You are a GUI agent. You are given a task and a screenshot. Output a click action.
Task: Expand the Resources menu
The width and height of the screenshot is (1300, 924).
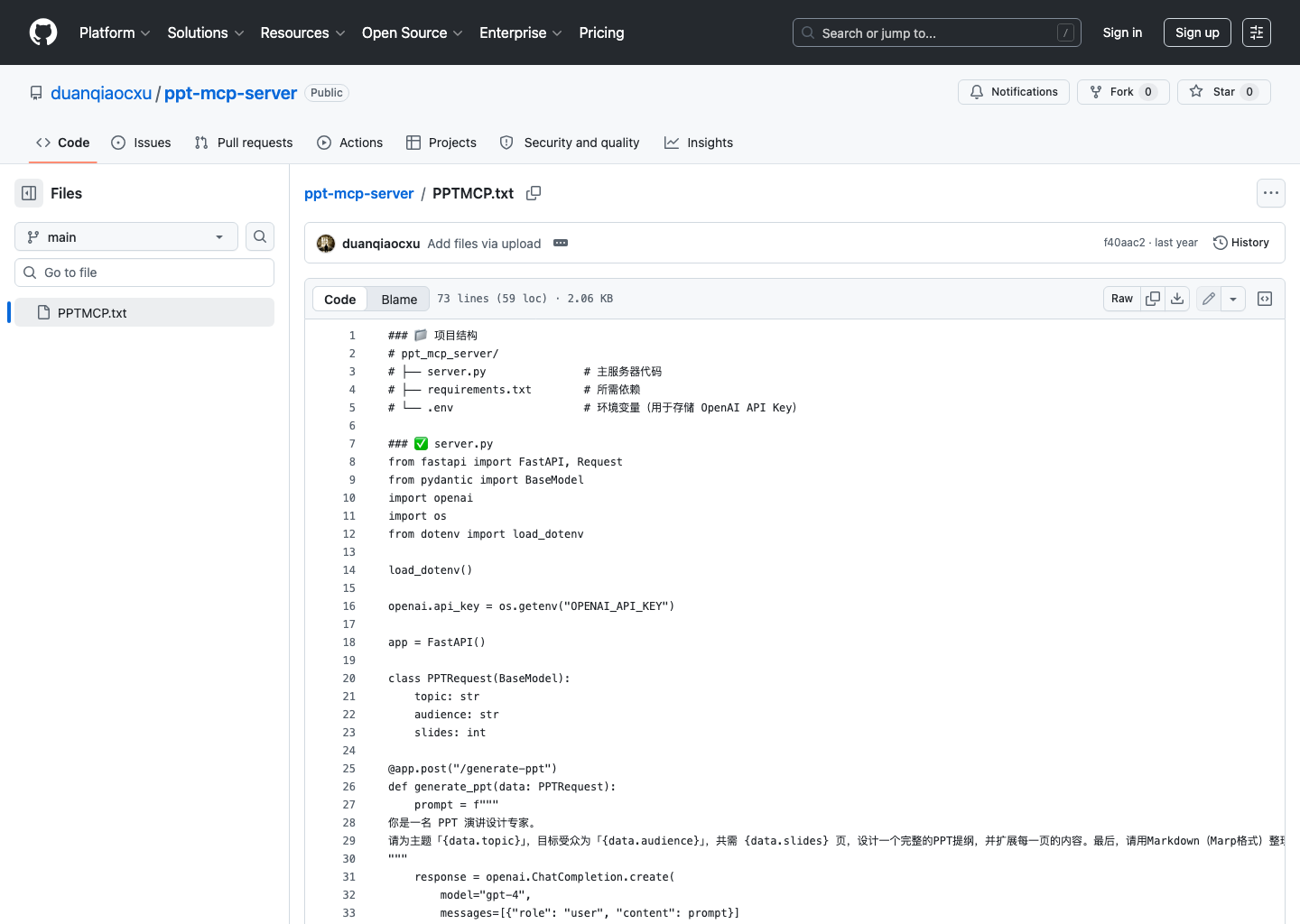302,32
